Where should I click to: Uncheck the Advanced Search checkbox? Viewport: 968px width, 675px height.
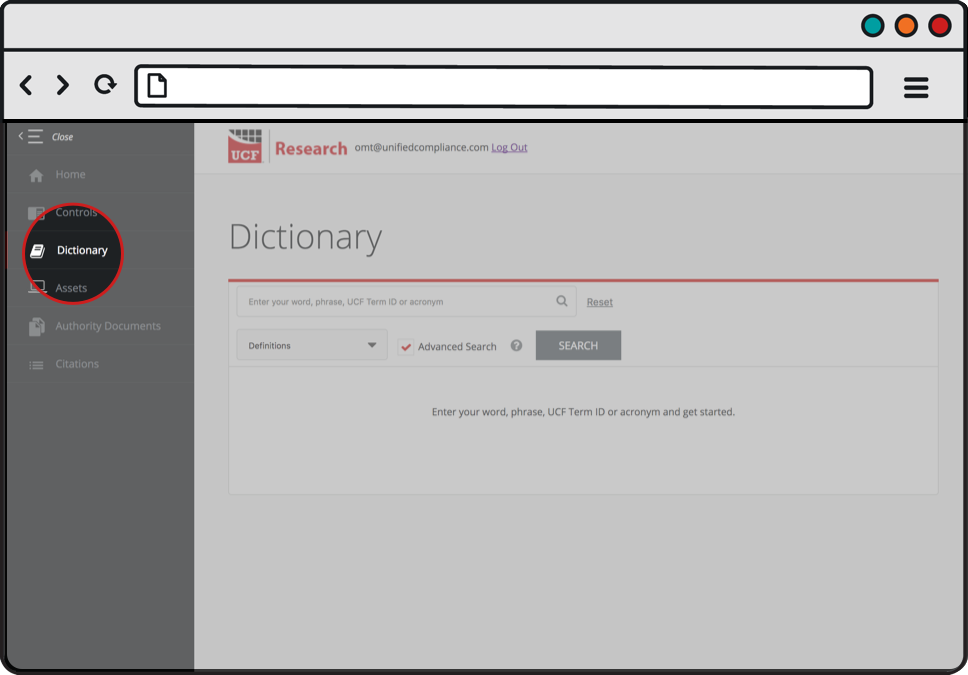point(406,346)
